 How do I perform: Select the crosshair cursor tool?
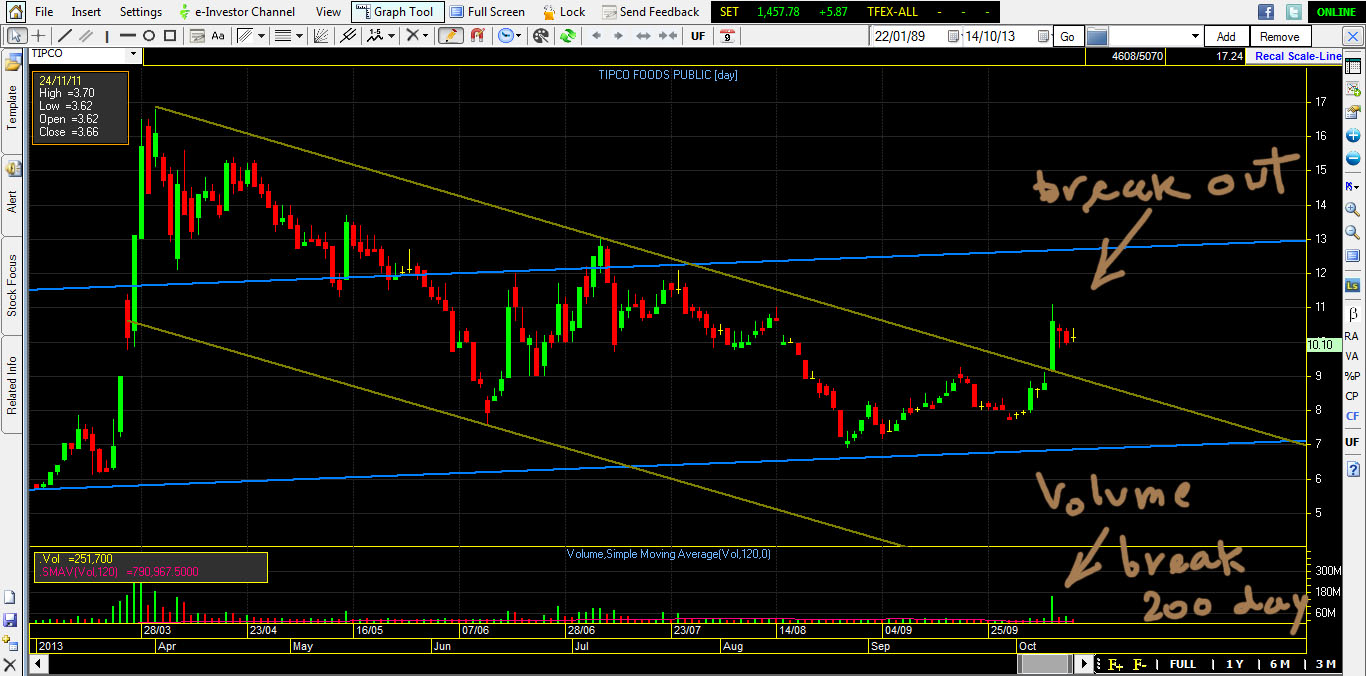pyautogui.click(x=37, y=35)
